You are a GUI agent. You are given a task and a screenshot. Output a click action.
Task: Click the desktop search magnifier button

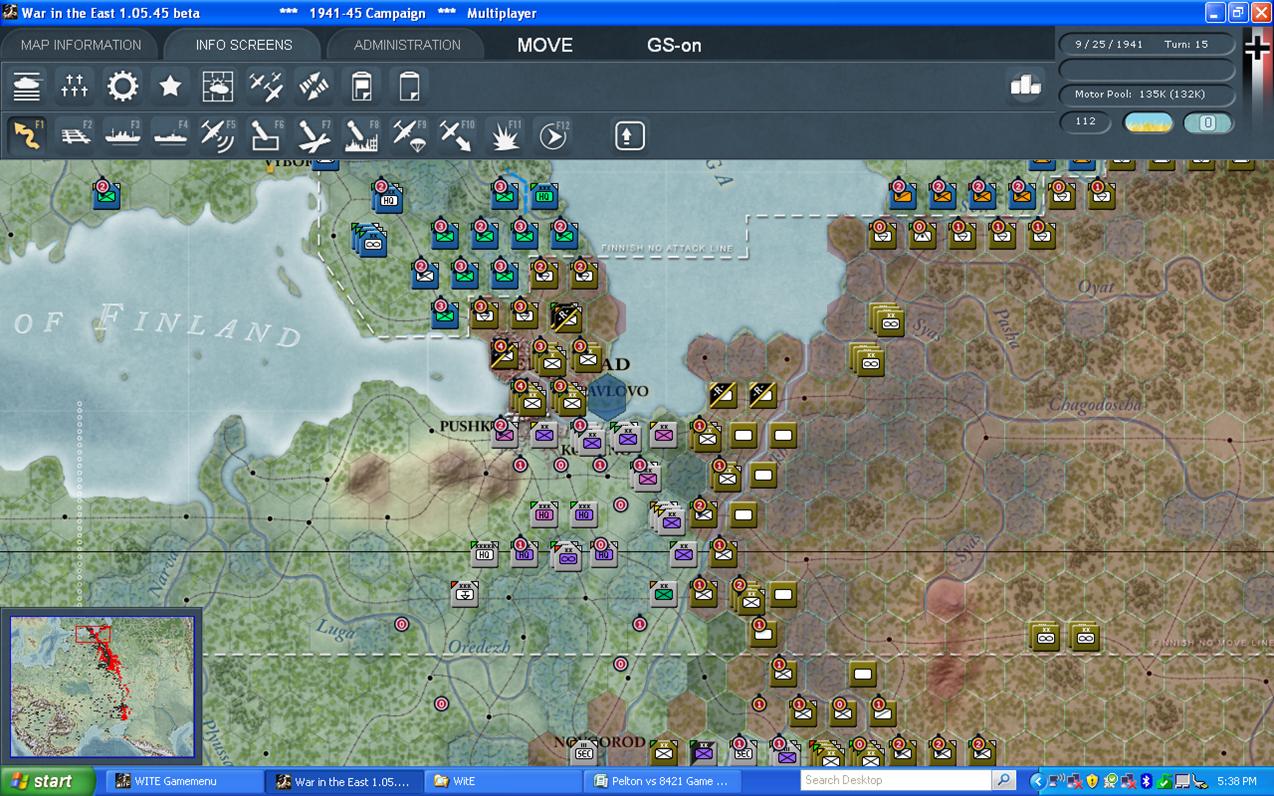[x=1003, y=780]
